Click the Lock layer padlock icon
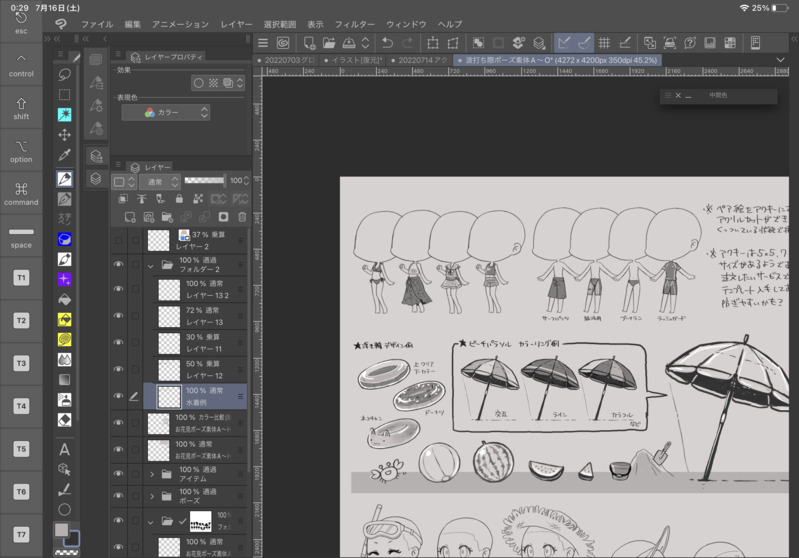Screen dimensions: 799x558 tap(179, 199)
